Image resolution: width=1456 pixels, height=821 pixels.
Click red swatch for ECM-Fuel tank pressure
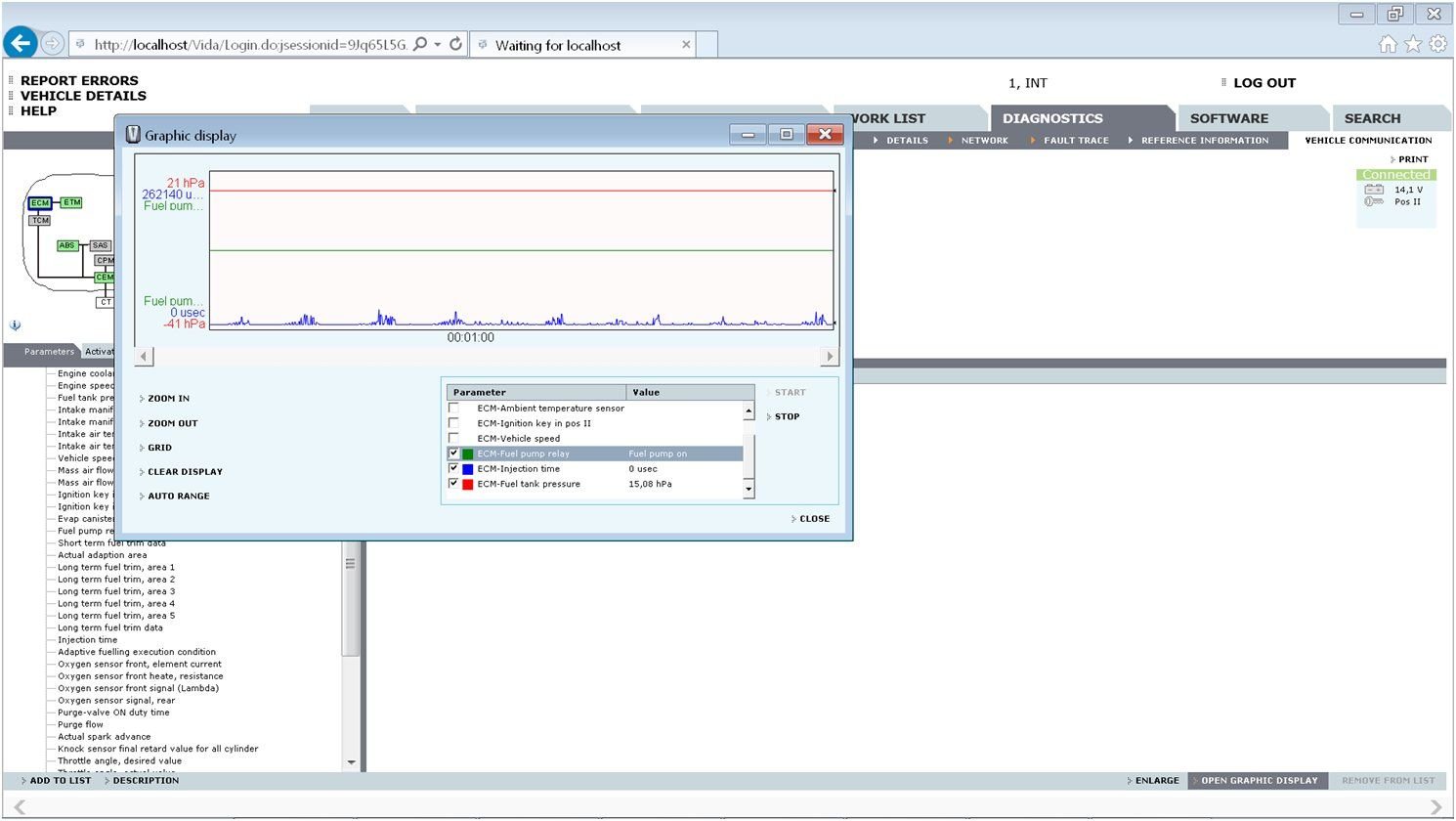point(468,484)
